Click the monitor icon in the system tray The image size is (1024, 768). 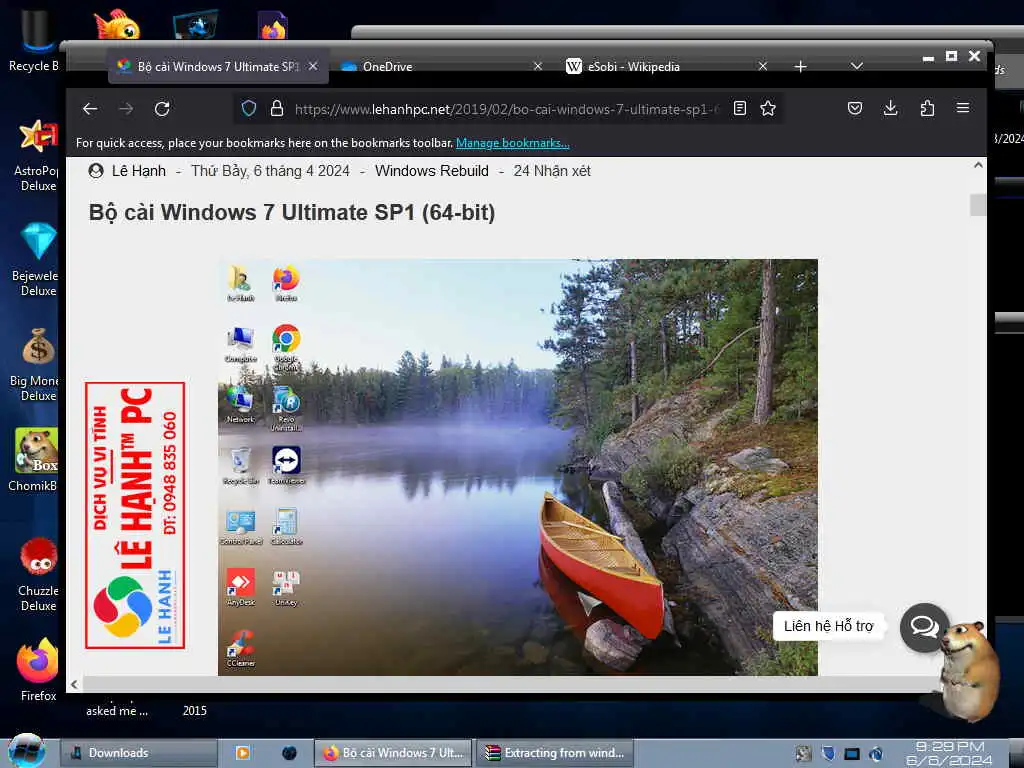[852, 754]
